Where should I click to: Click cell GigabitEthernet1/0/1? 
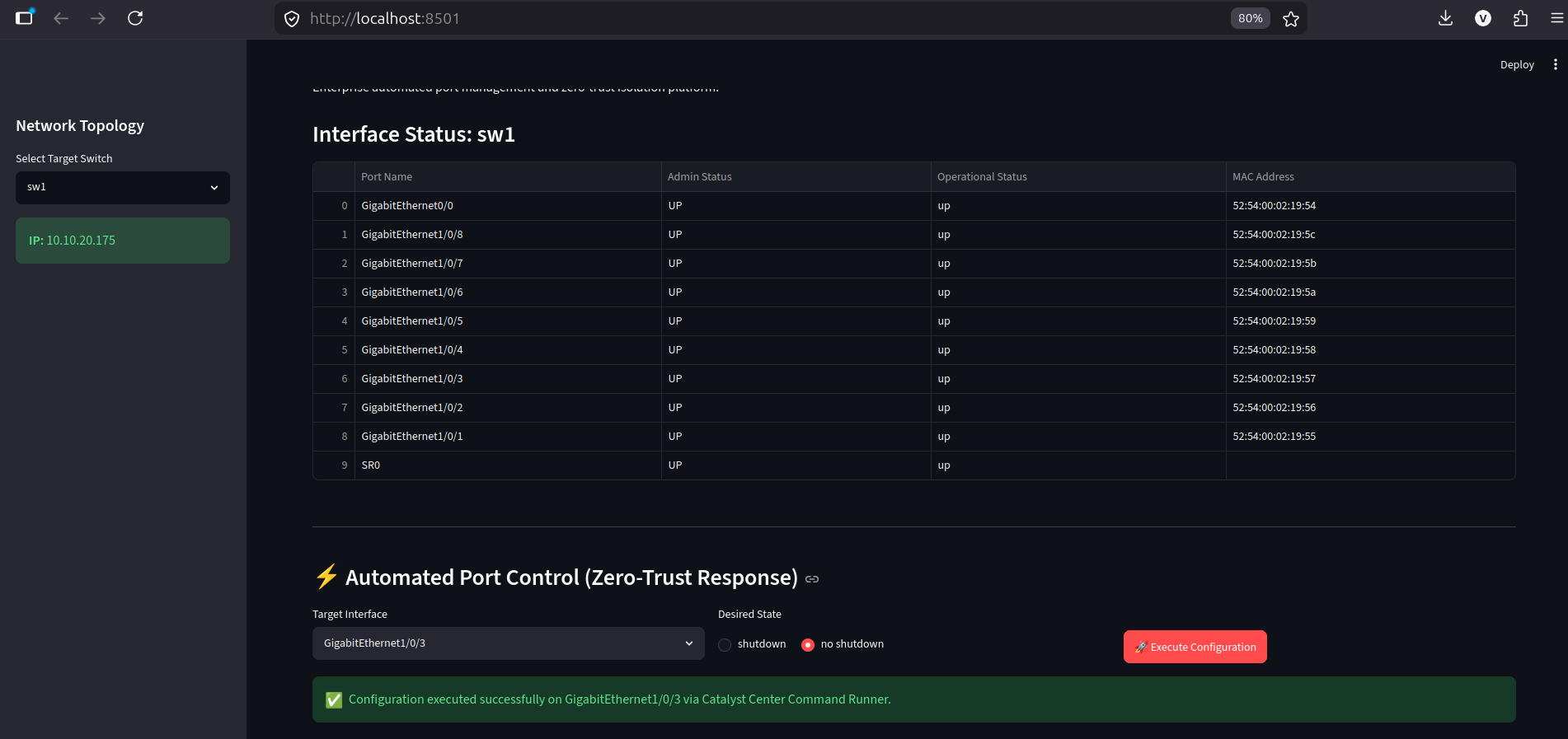[x=508, y=437]
